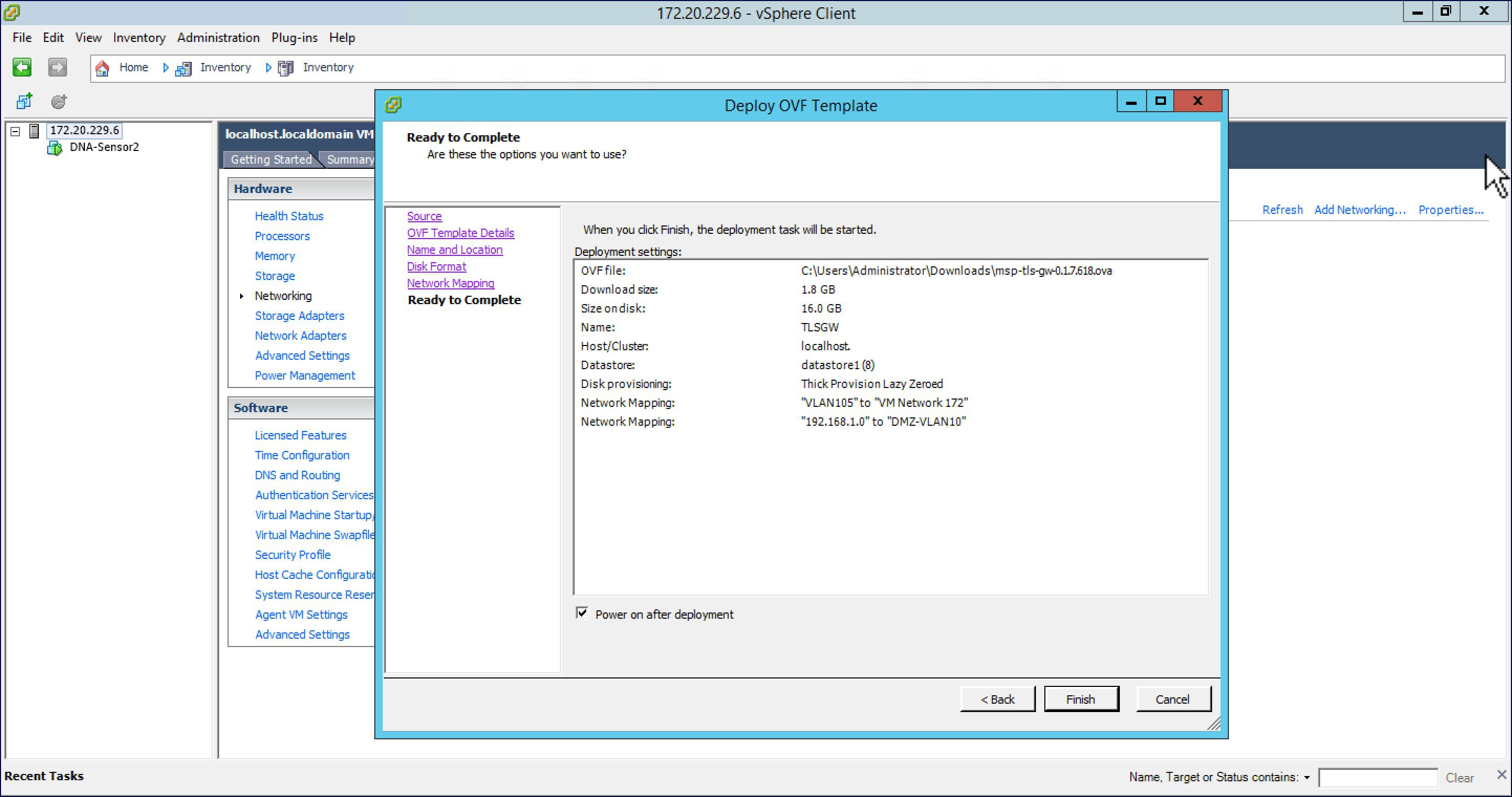Open the Administration menu
The image size is (1512, 797).
tap(218, 38)
